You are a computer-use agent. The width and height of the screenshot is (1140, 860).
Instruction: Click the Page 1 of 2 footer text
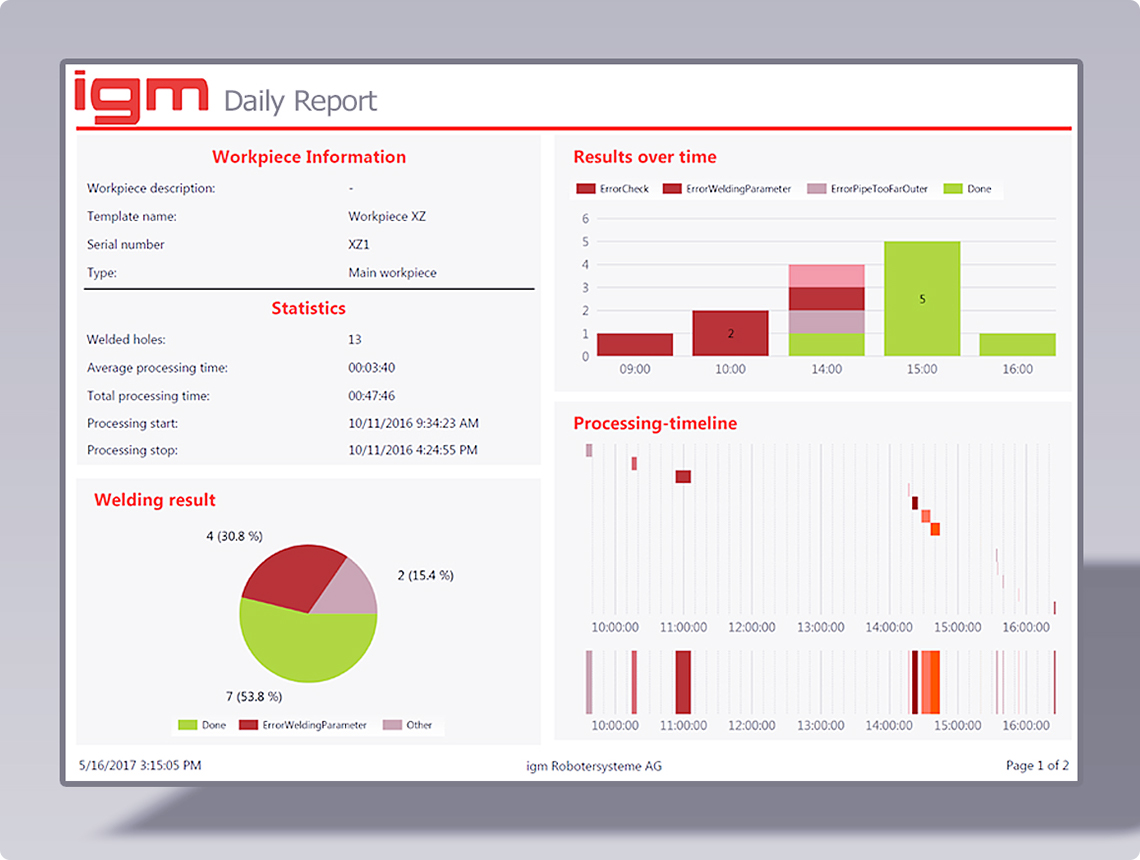[x=1037, y=766]
